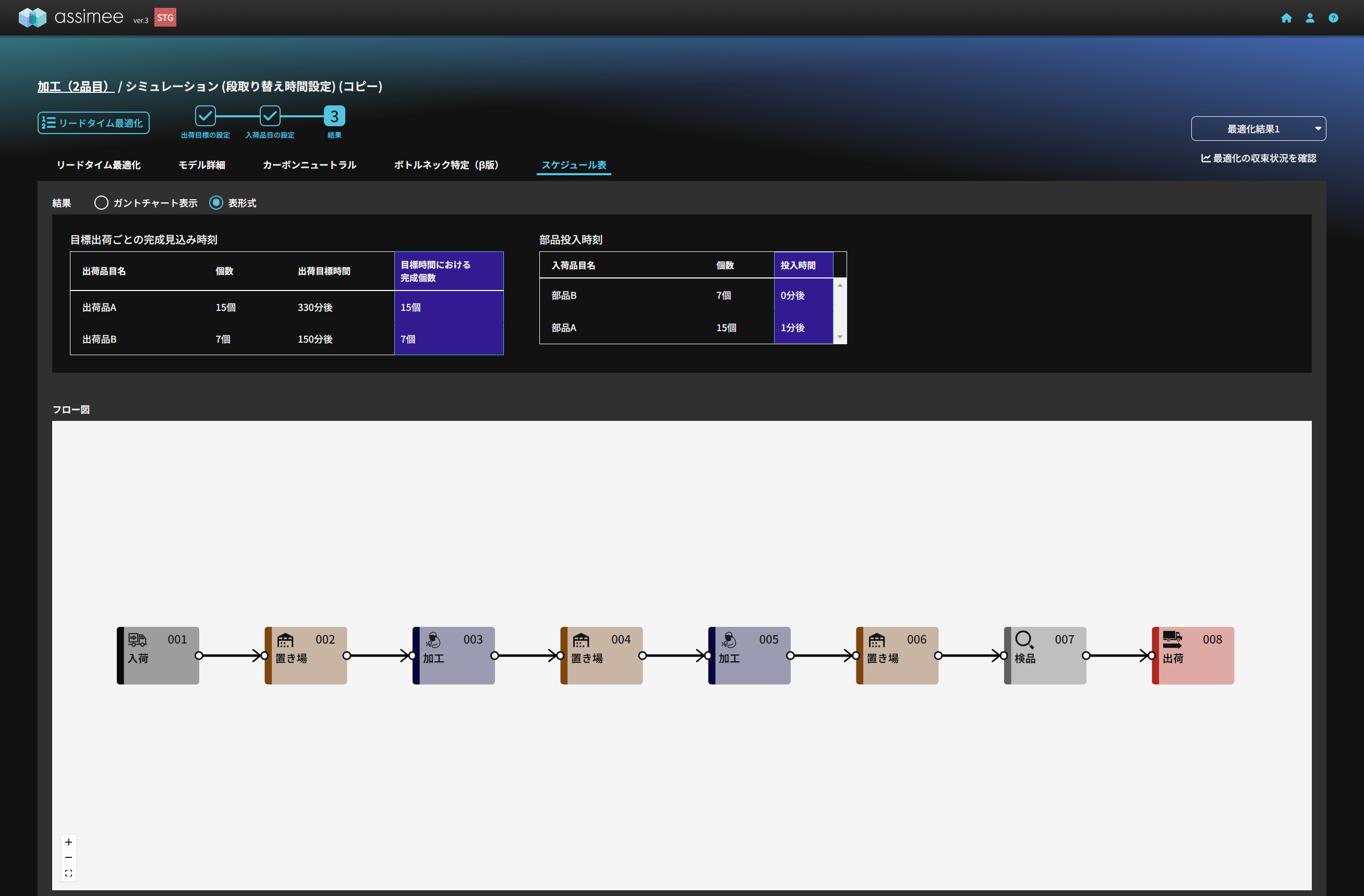Switch to モデル詳細 tab

202,165
